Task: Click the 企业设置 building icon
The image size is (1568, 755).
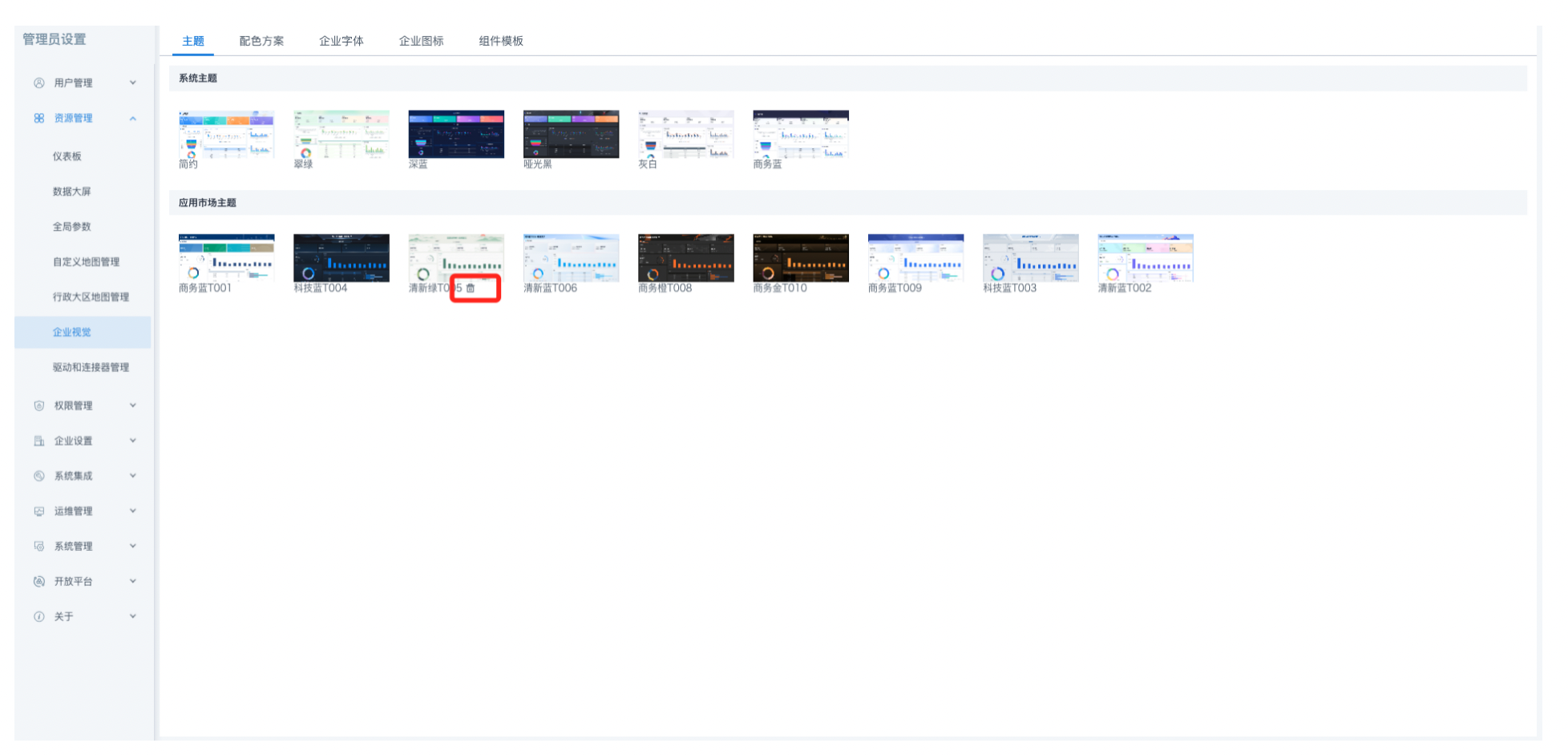Action: tap(38, 441)
